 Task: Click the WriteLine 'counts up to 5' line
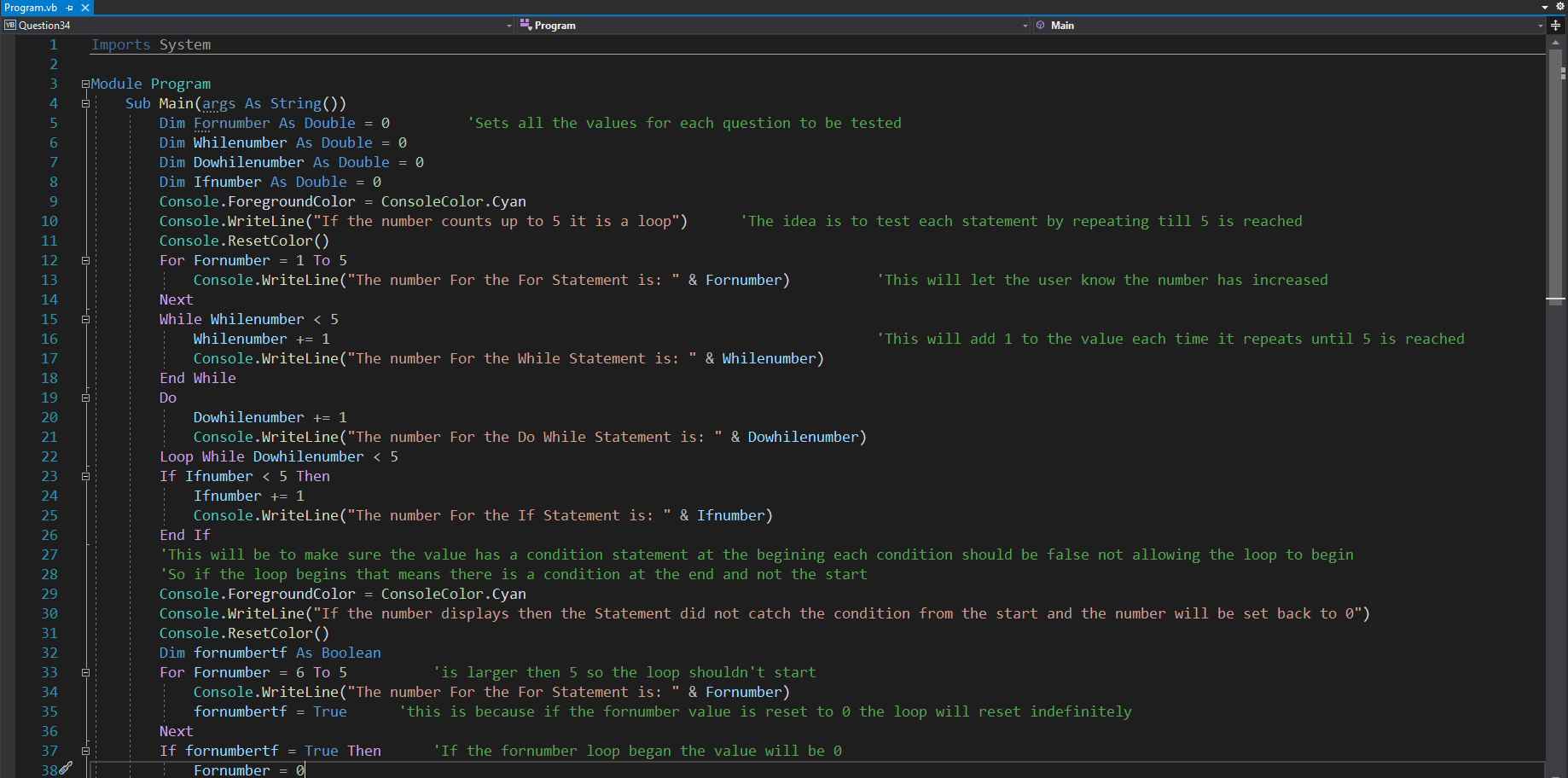coord(424,221)
